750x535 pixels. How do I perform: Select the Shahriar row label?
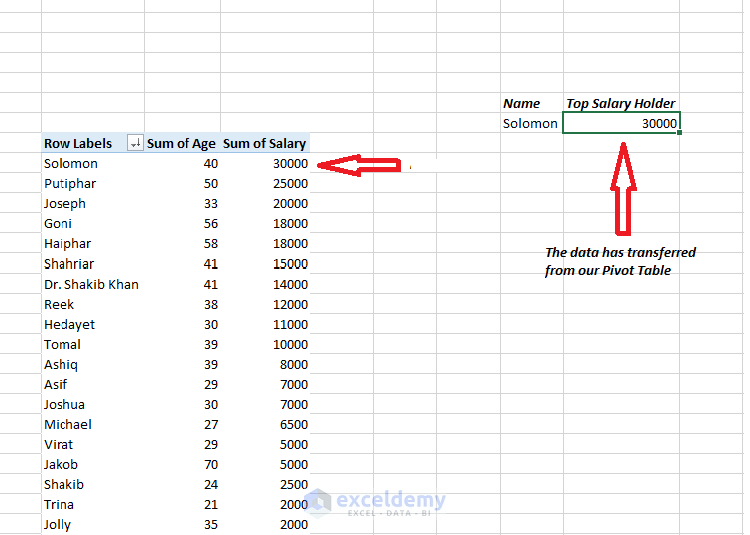(x=69, y=264)
